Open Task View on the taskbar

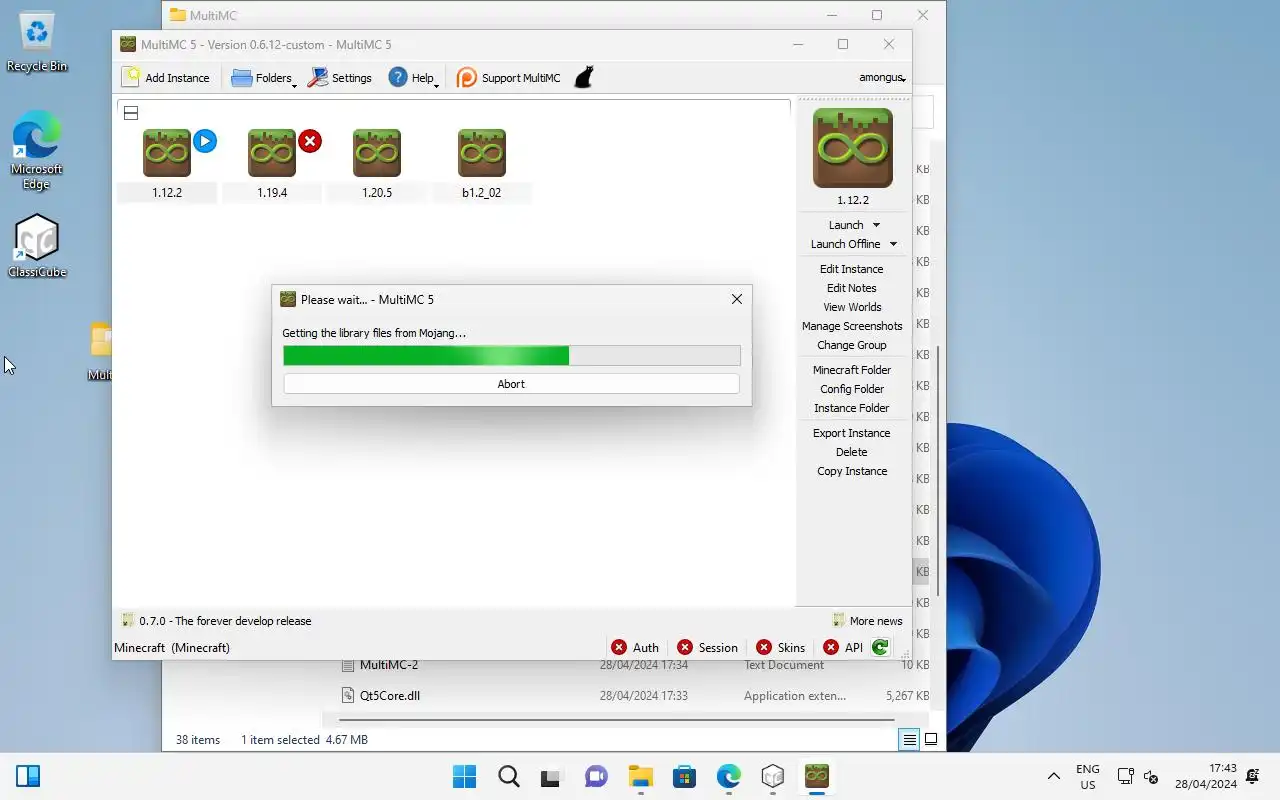[552, 776]
